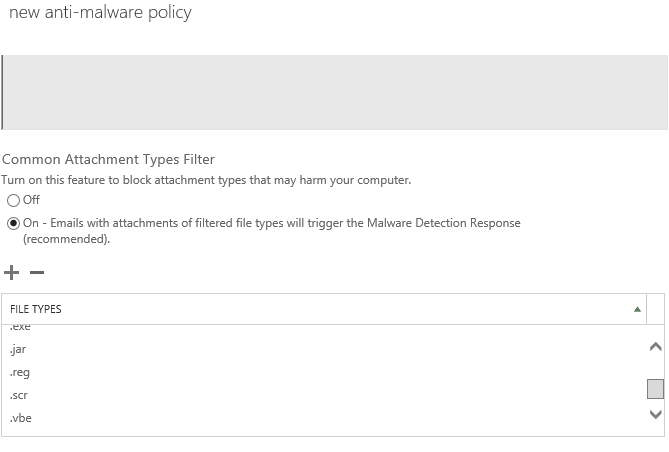This screenshot has height=452, width=669.
Task: Select the .jar file type entry
Action: coord(19,349)
